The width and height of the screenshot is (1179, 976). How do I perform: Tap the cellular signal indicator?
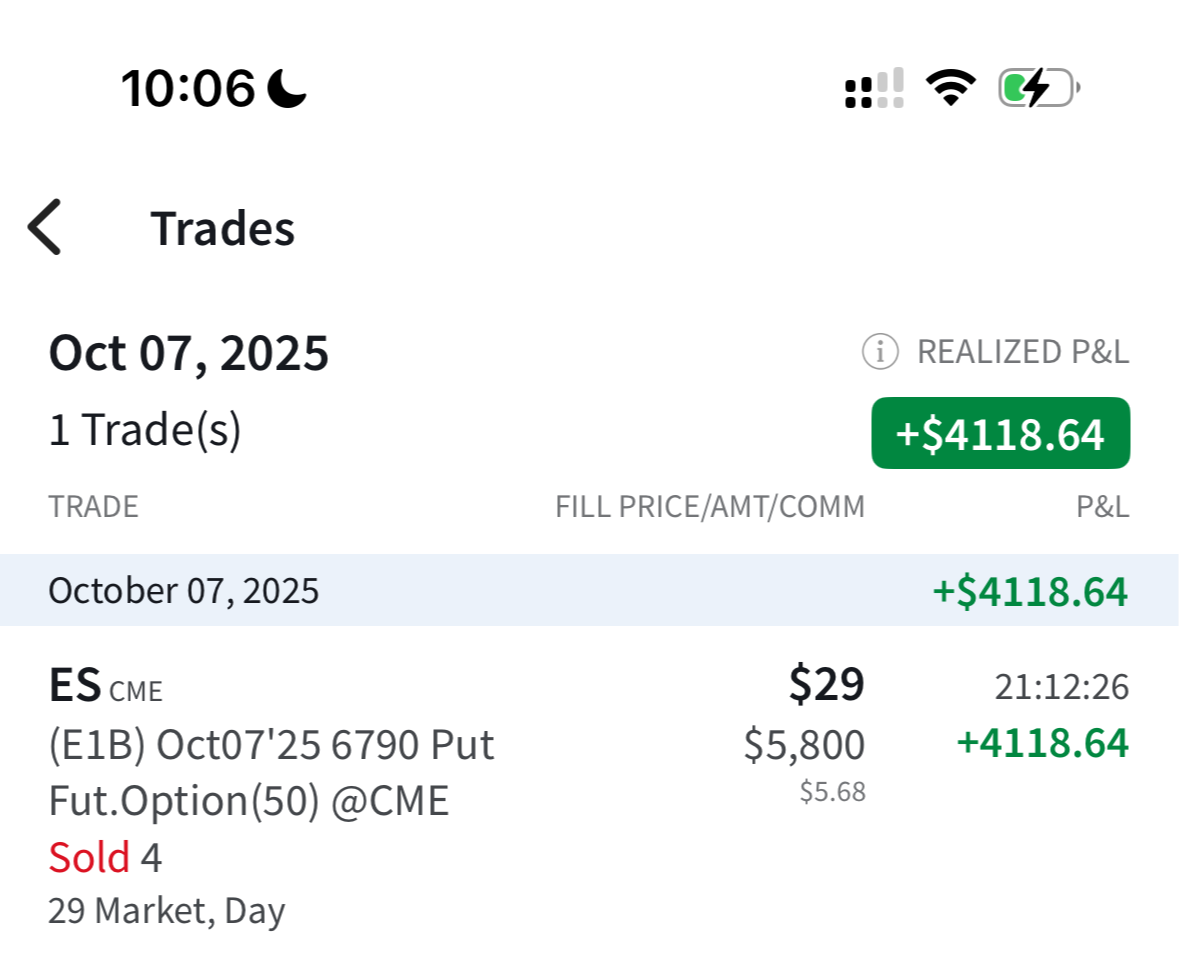(874, 88)
